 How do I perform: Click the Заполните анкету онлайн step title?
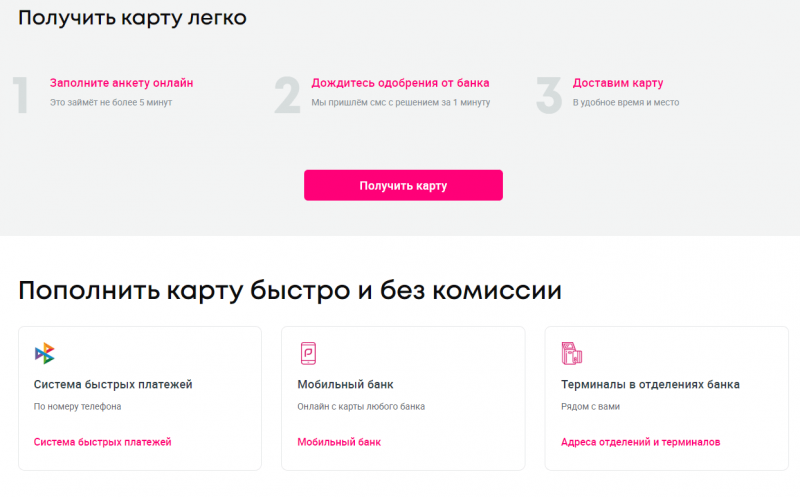point(121,83)
